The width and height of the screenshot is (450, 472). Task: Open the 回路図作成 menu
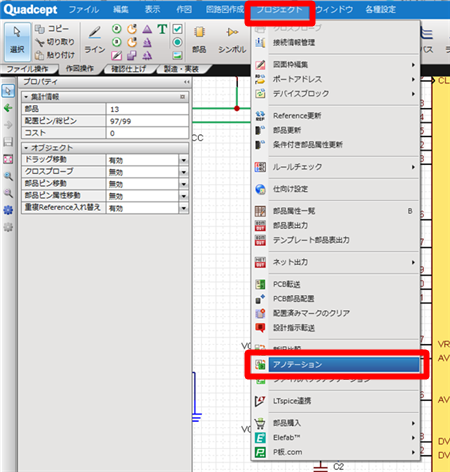click(225, 10)
